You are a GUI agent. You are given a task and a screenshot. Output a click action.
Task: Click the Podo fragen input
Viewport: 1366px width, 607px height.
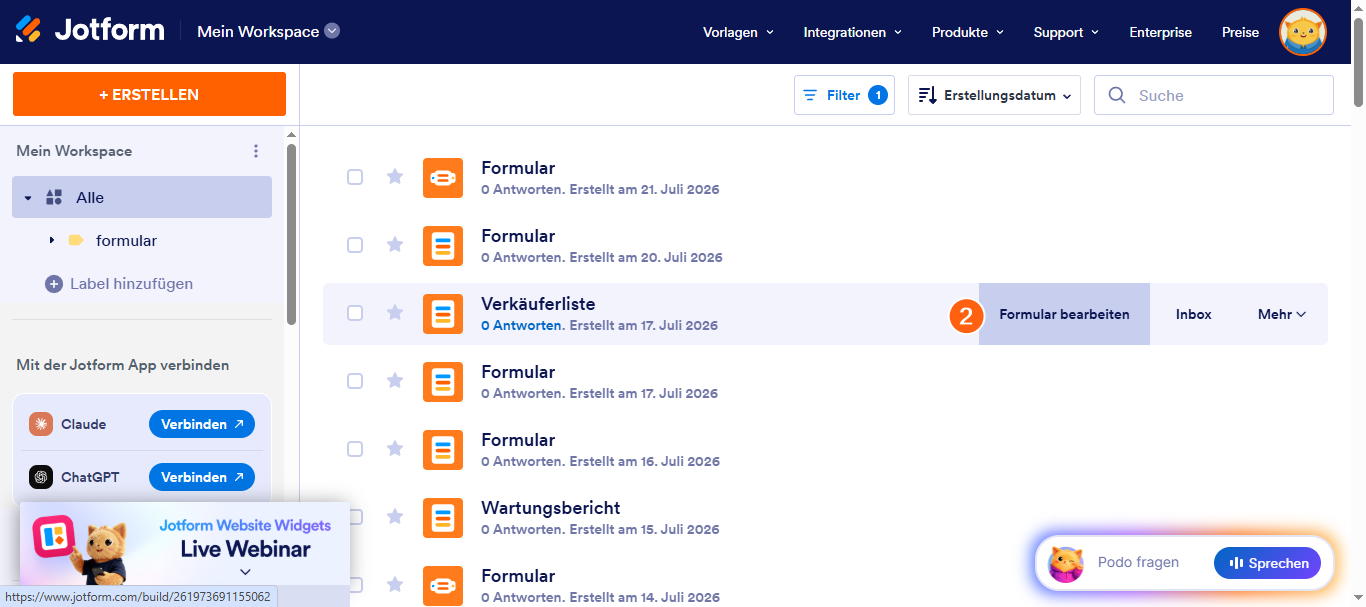1138,563
